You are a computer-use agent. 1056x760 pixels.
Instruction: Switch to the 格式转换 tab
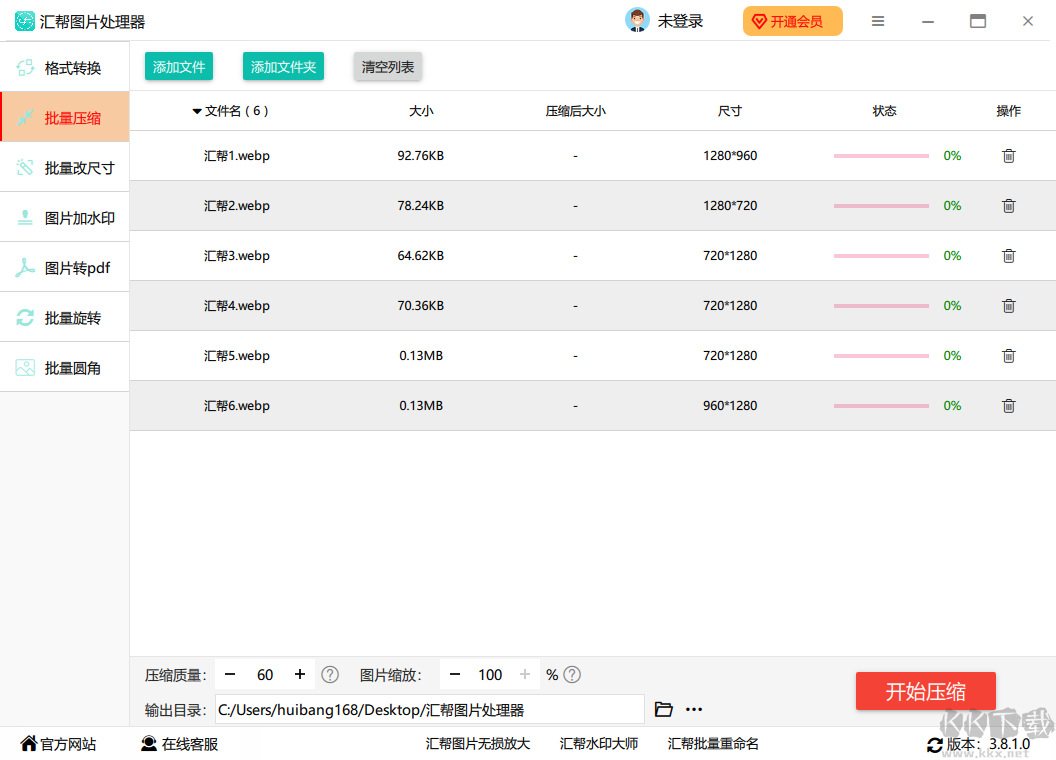click(65, 68)
